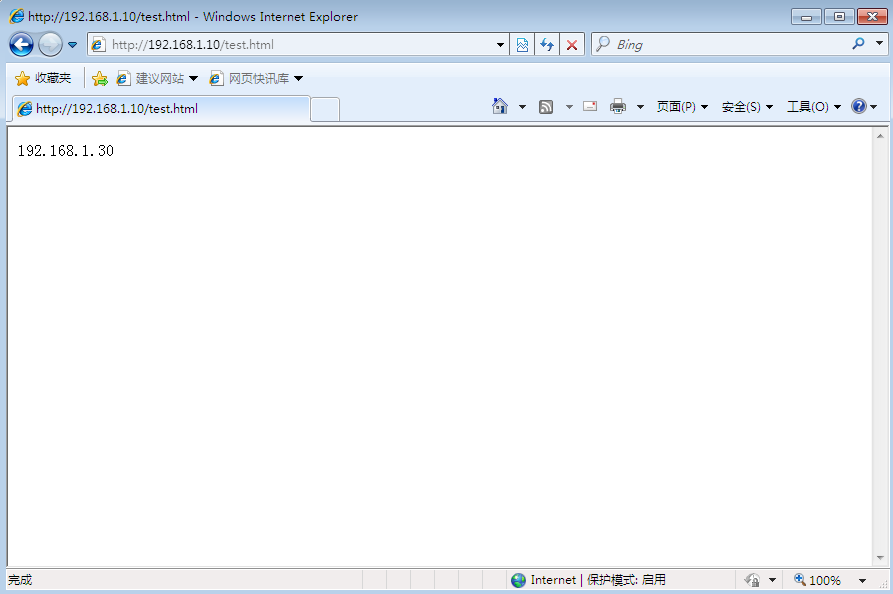The height and width of the screenshot is (594, 893).
Task: Restore down the Internet Explorer window
Action: 839,17
